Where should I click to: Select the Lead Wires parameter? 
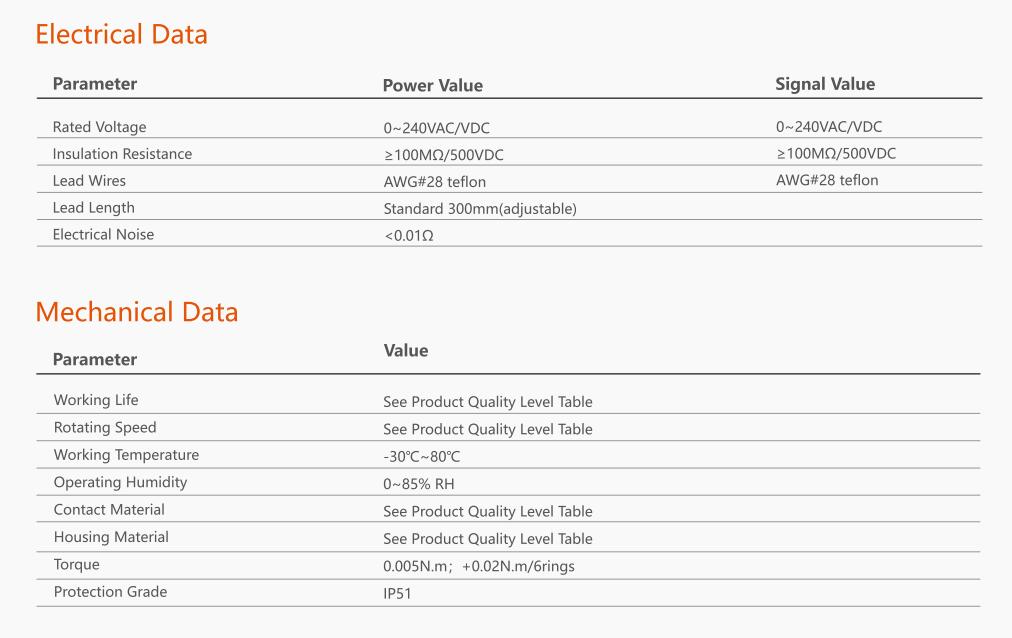pos(89,181)
